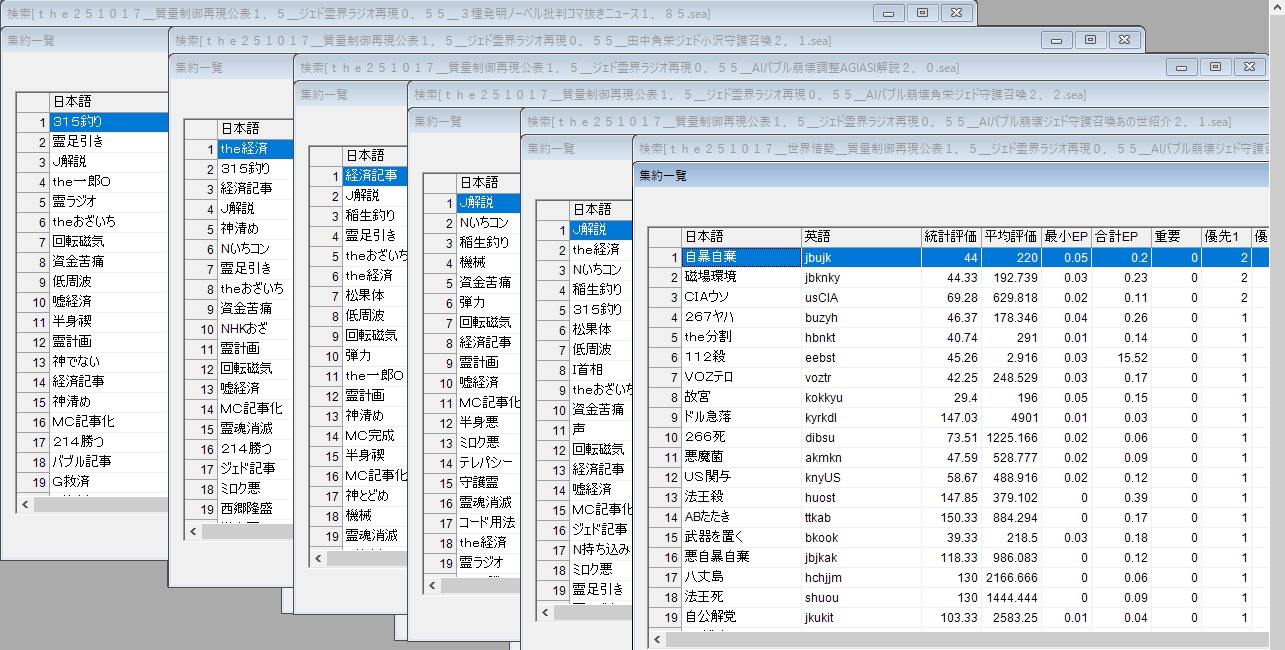Click the 平均評価 column header
The height and width of the screenshot is (650, 1285).
tap(1010, 237)
